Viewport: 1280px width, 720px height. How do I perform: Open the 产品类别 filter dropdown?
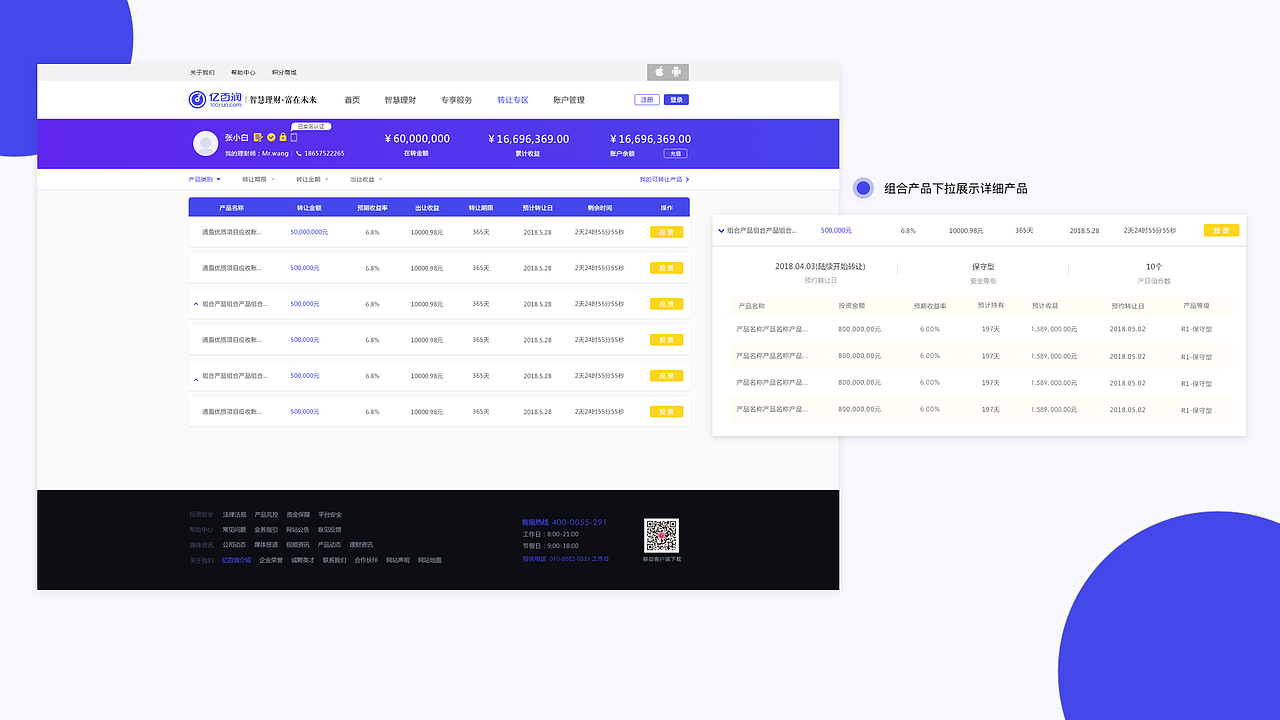pyautogui.click(x=203, y=179)
